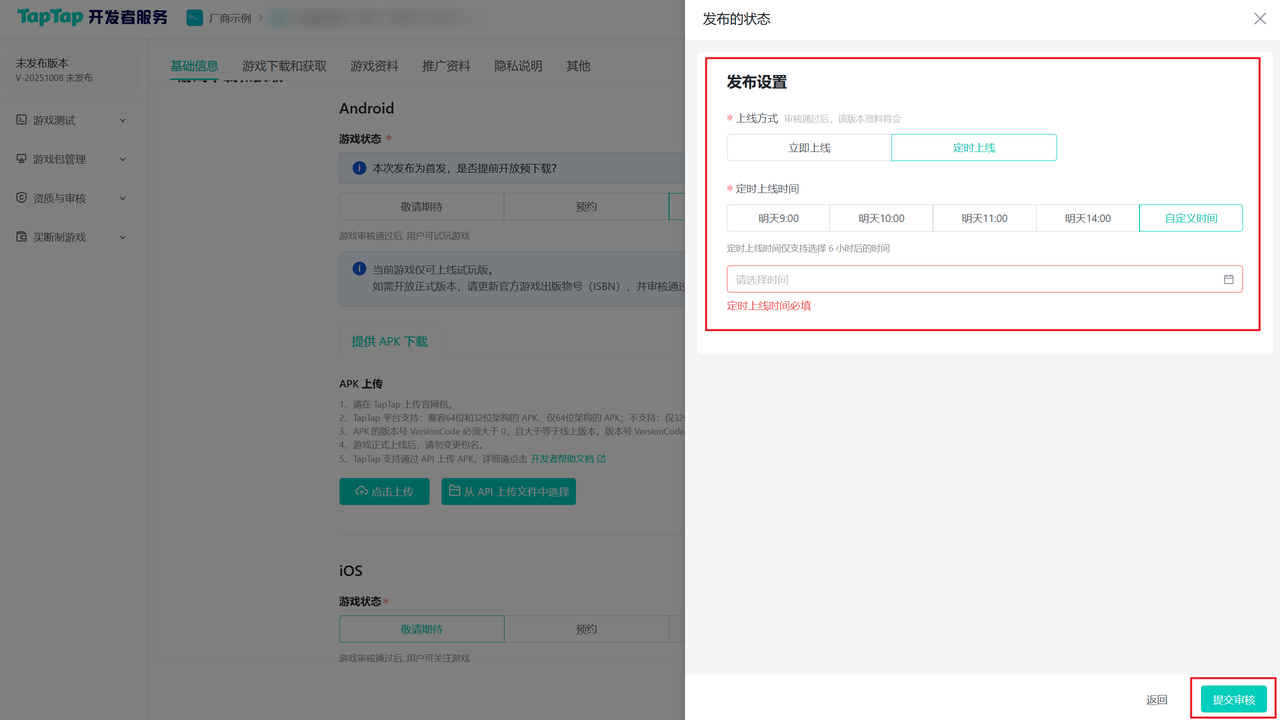Expand the 游戏测试 sidebar menu
The width and height of the screenshot is (1280, 720).
pos(123,120)
